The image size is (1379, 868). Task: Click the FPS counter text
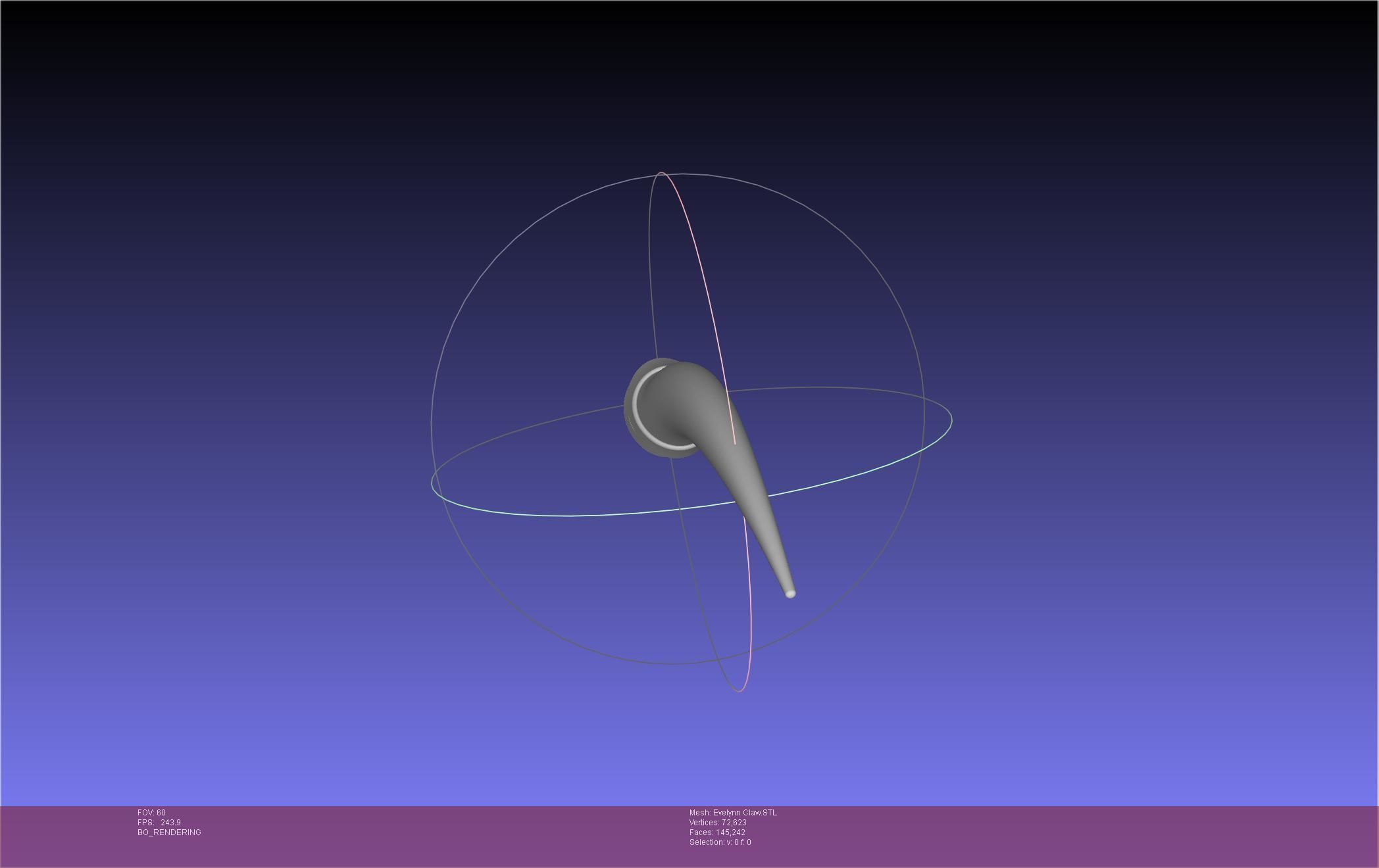159,823
